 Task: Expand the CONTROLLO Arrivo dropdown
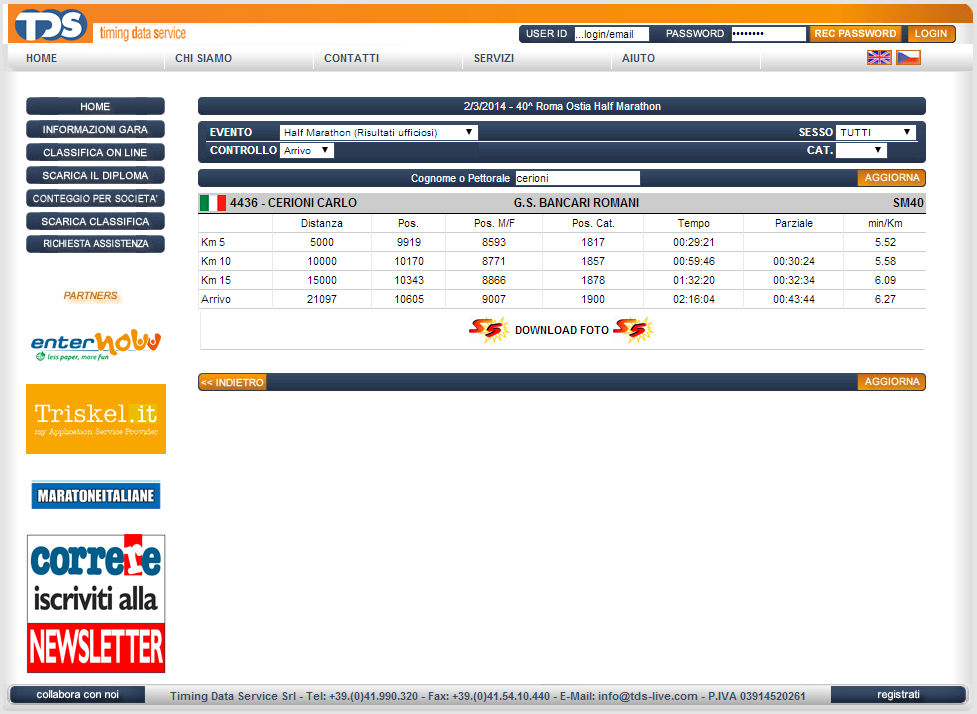(x=306, y=151)
